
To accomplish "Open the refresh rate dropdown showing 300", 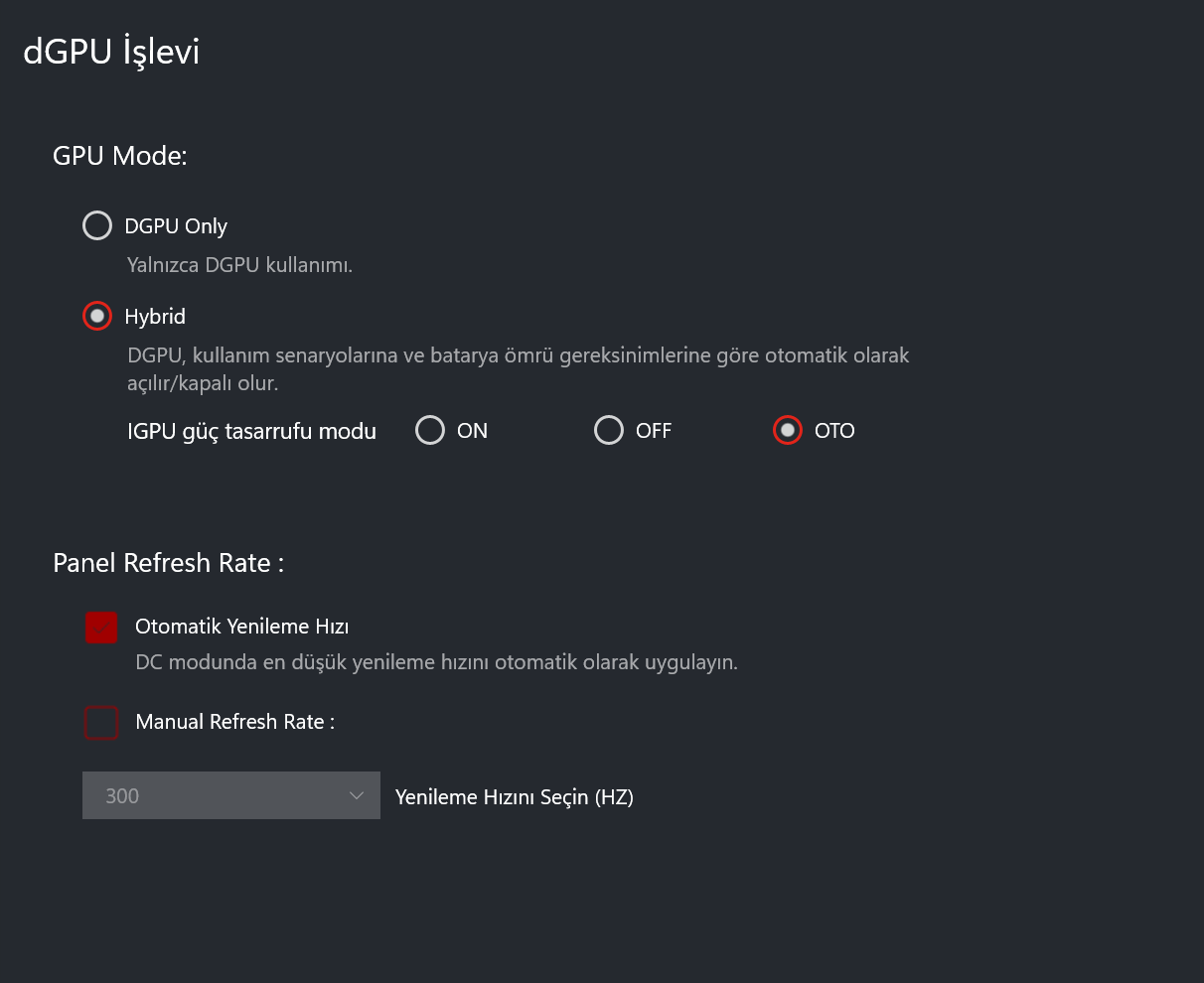I will coord(231,795).
